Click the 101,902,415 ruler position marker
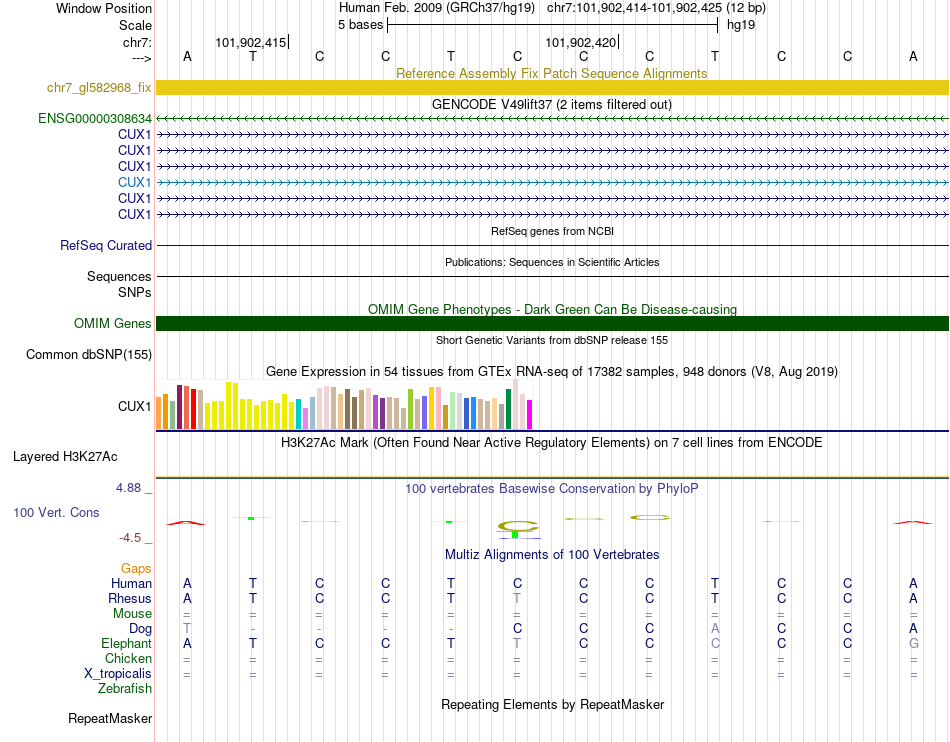 251,42
